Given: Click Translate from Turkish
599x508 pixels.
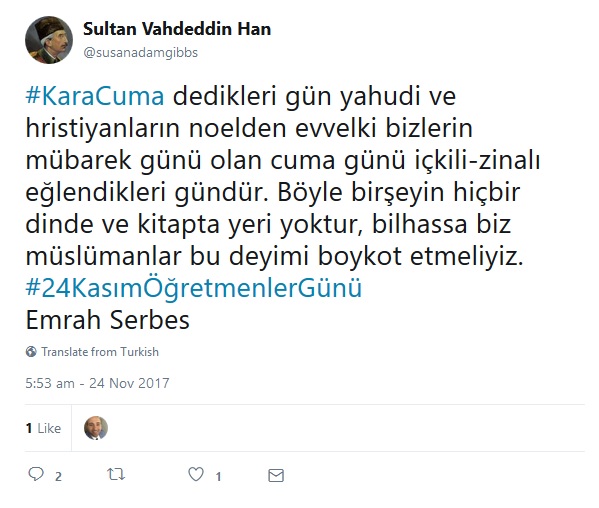Looking at the screenshot, I should click(x=100, y=351).
